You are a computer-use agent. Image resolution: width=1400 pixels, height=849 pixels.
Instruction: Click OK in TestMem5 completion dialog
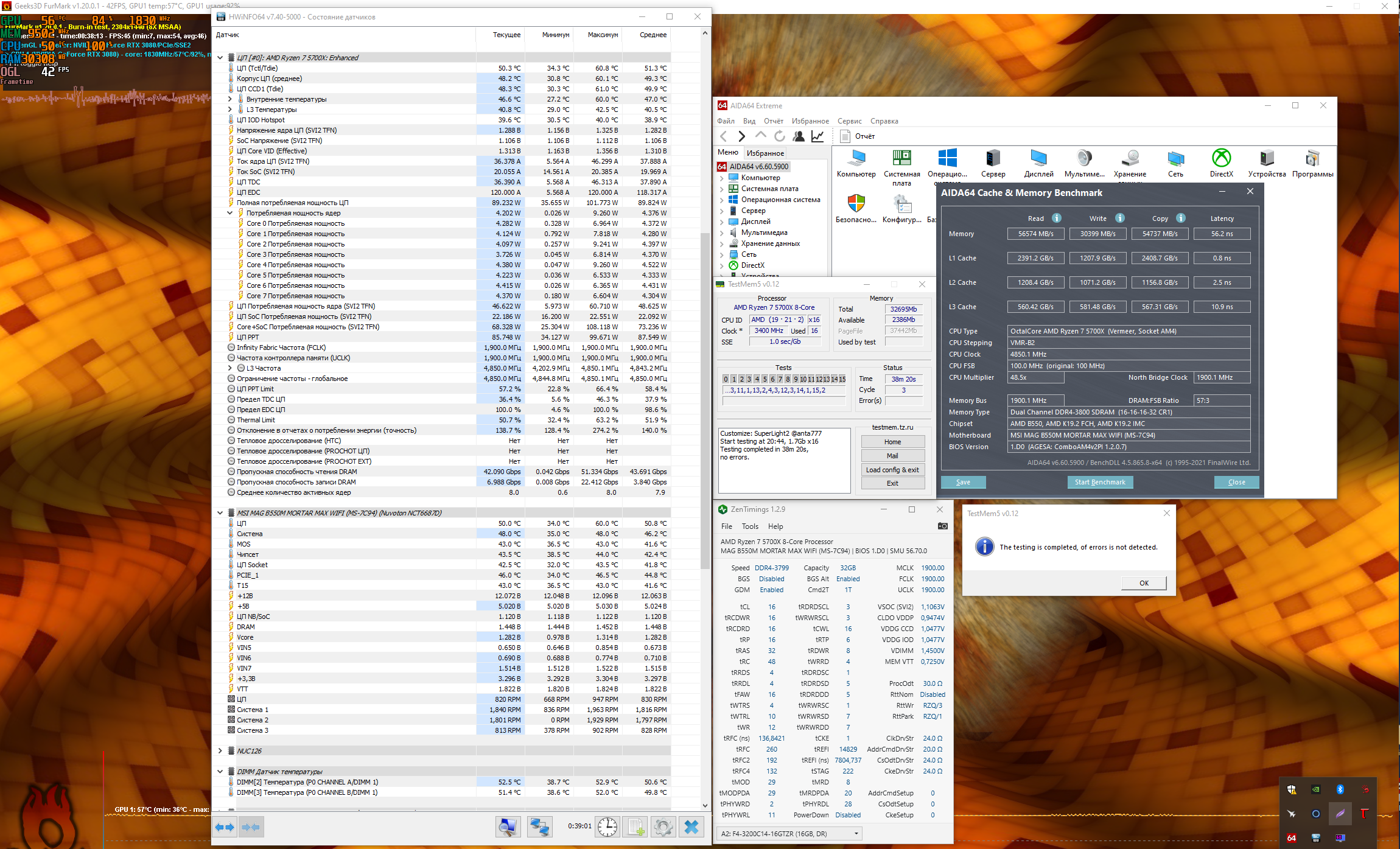pos(1144,583)
